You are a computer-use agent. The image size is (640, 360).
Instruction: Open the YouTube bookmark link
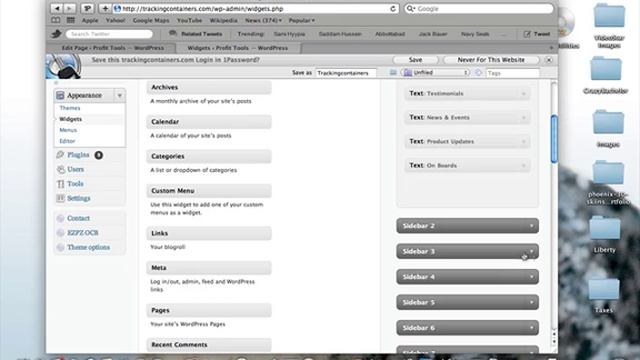click(x=189, y=20)
